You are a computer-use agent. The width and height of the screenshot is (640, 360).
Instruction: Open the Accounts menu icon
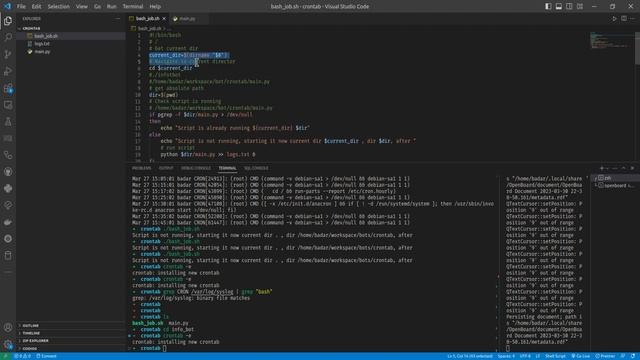8,327
